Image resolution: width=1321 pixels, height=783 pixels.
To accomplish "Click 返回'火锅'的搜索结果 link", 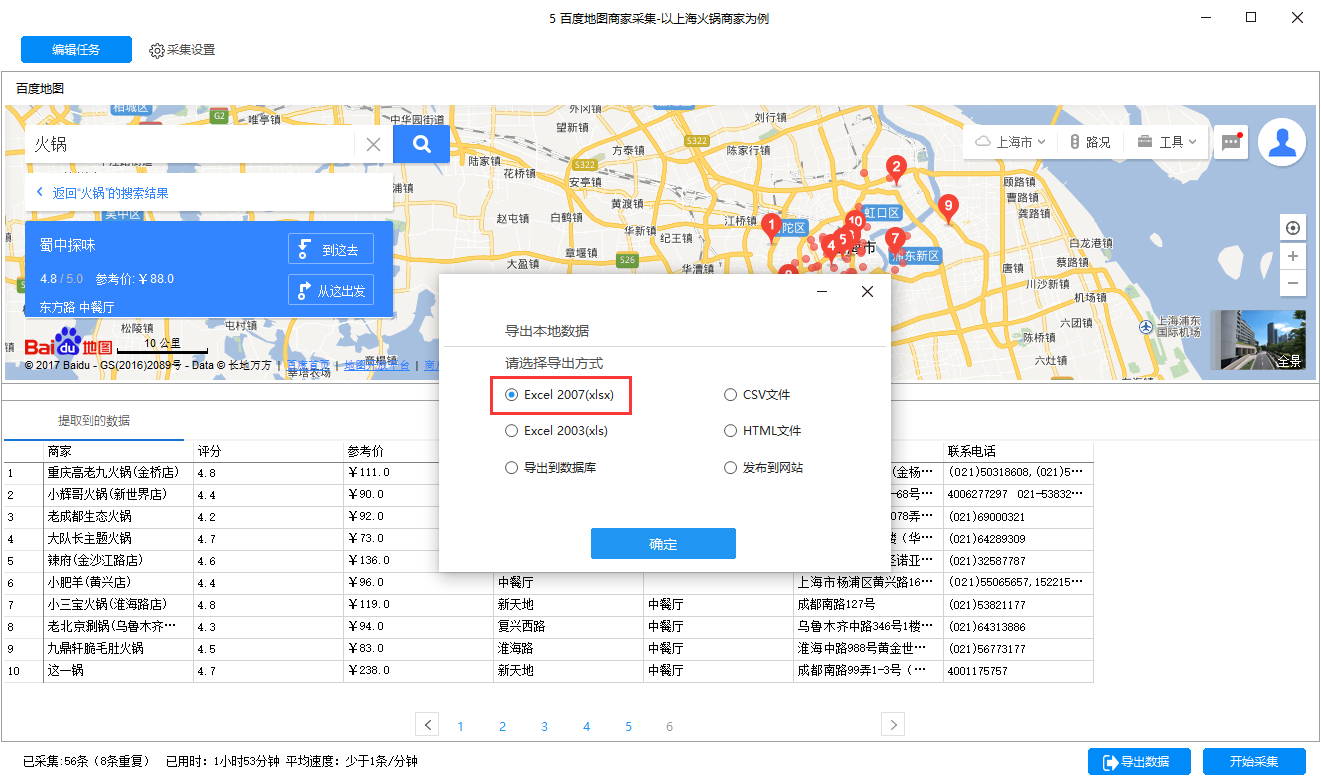I will point(110,193).
